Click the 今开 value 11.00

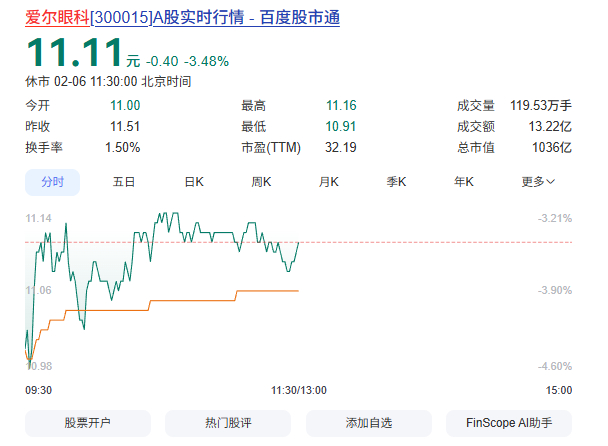click(x=125, y=105)
